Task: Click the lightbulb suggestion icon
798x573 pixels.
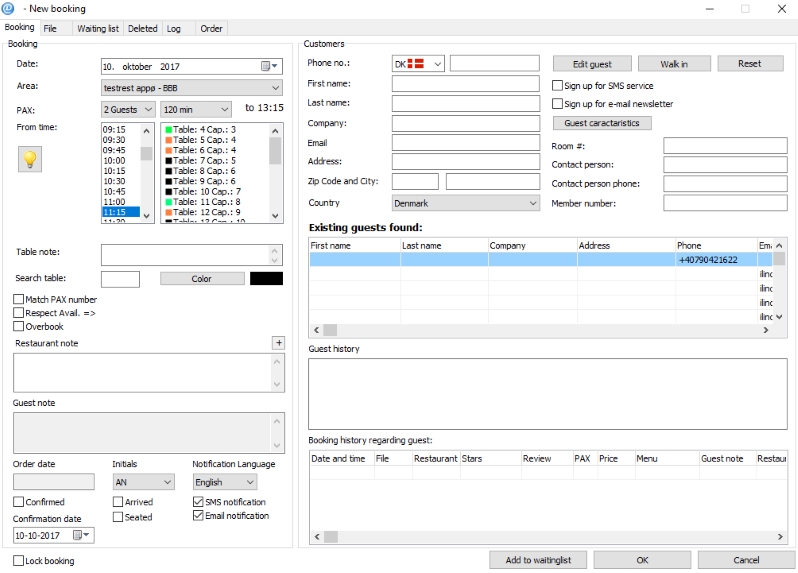Action: pos(30,159)
